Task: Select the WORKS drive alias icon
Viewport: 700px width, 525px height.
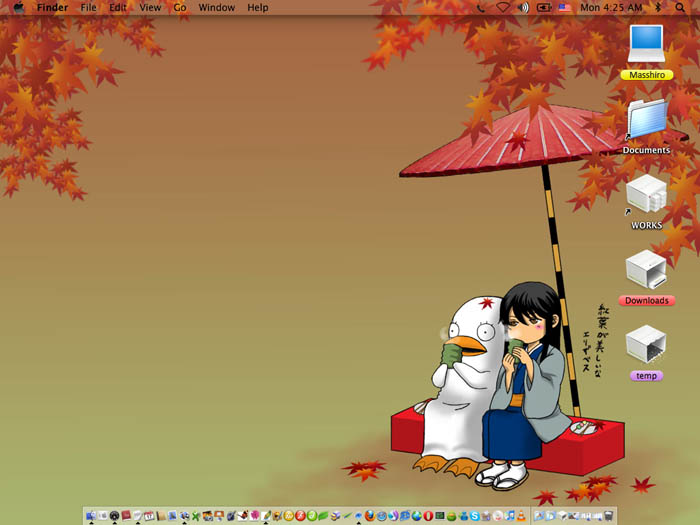Action: point(646,194)
